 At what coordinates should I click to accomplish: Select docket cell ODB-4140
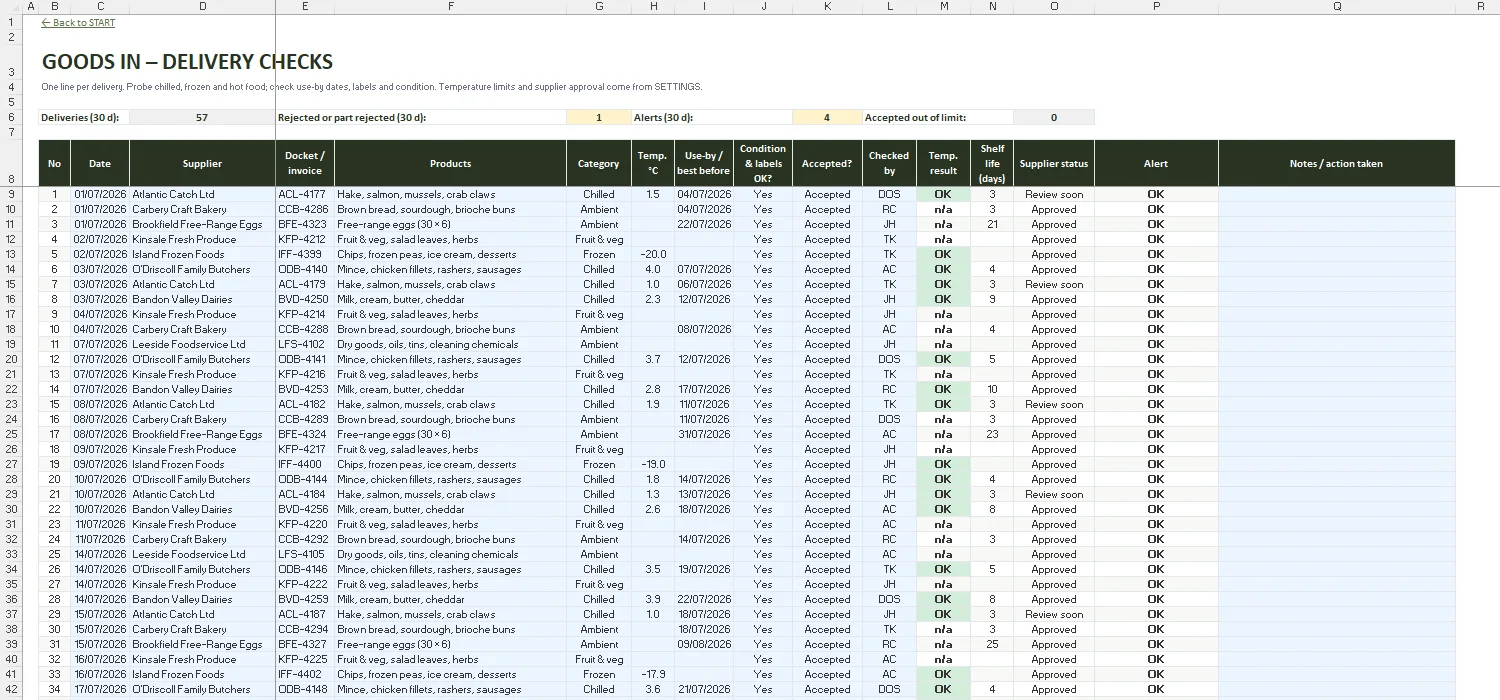[x=305, y=269]
